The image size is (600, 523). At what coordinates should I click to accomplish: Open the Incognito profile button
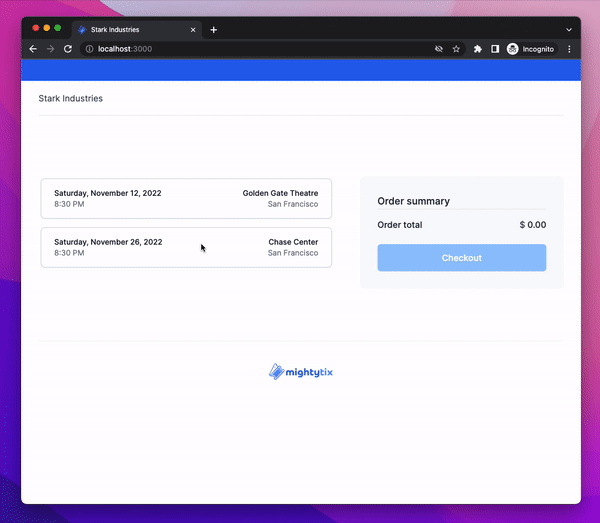(530, 49)
